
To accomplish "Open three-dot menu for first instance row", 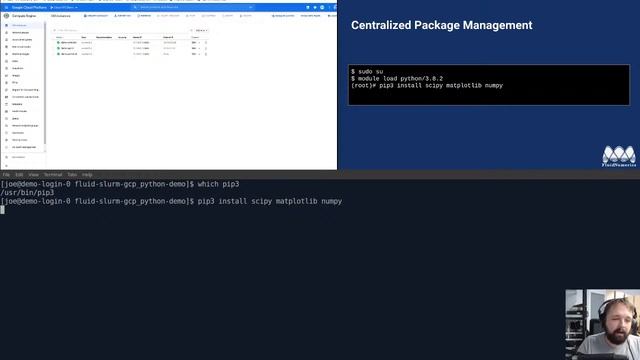I will (206, 42).
